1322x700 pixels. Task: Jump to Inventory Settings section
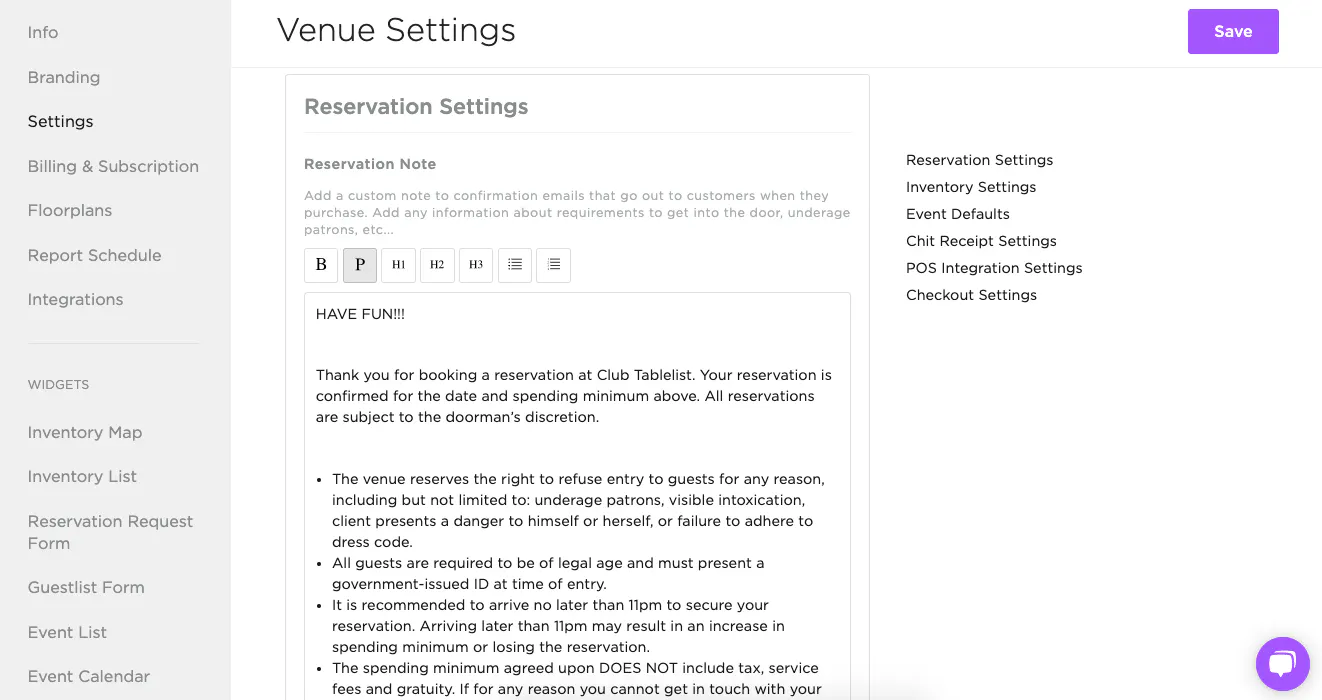pyautogui.click(x=970, y=187)
